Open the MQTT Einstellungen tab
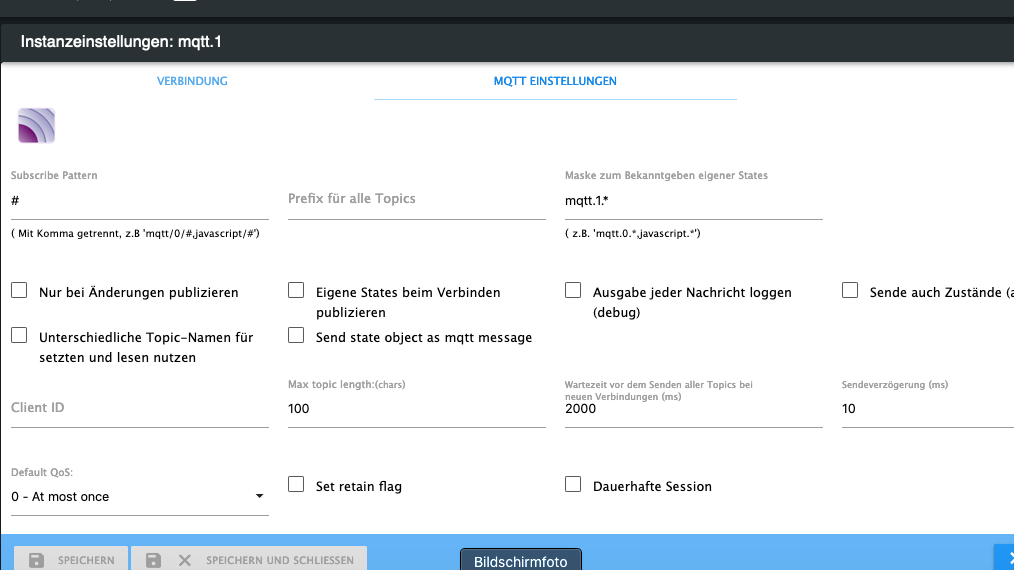This screenshot has width=1014, height=570. coord(555,81)
